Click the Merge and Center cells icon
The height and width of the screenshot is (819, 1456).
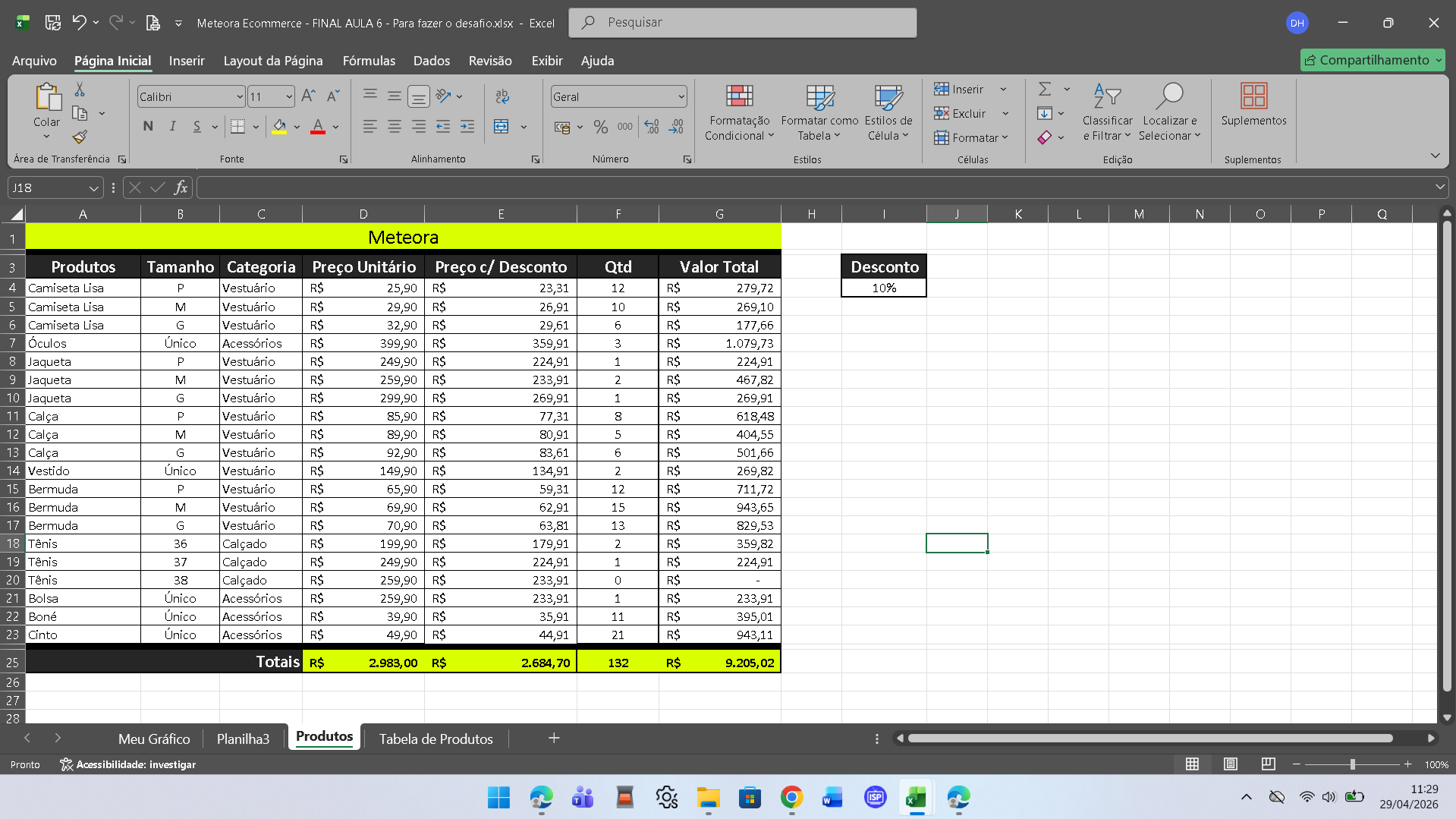[502, 127]
